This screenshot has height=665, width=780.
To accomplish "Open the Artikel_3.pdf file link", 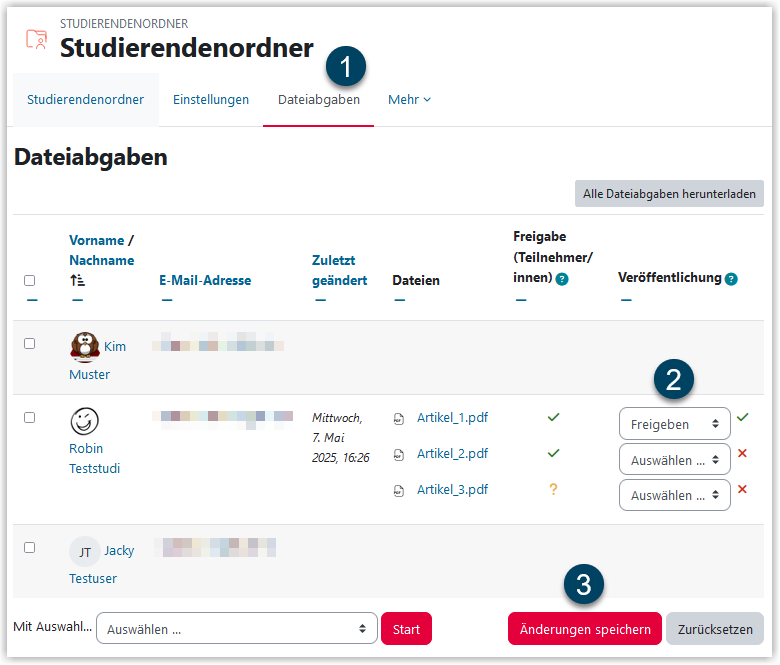I will pyautogui.click(x=452, y=489).
